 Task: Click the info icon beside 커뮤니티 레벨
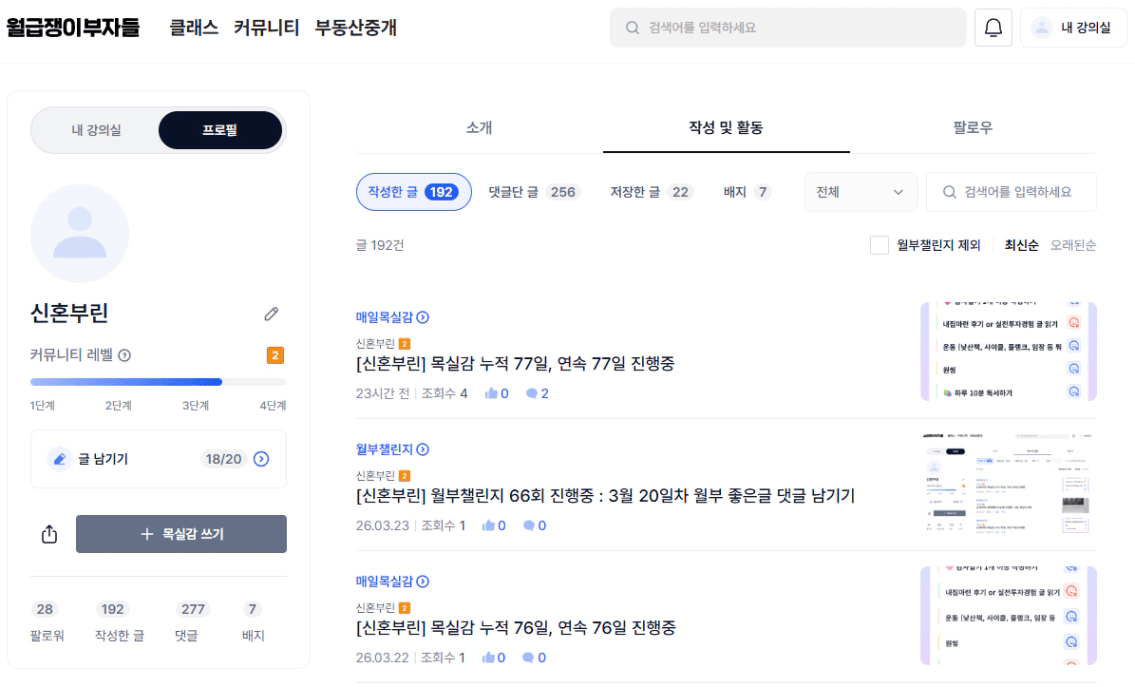125,356
